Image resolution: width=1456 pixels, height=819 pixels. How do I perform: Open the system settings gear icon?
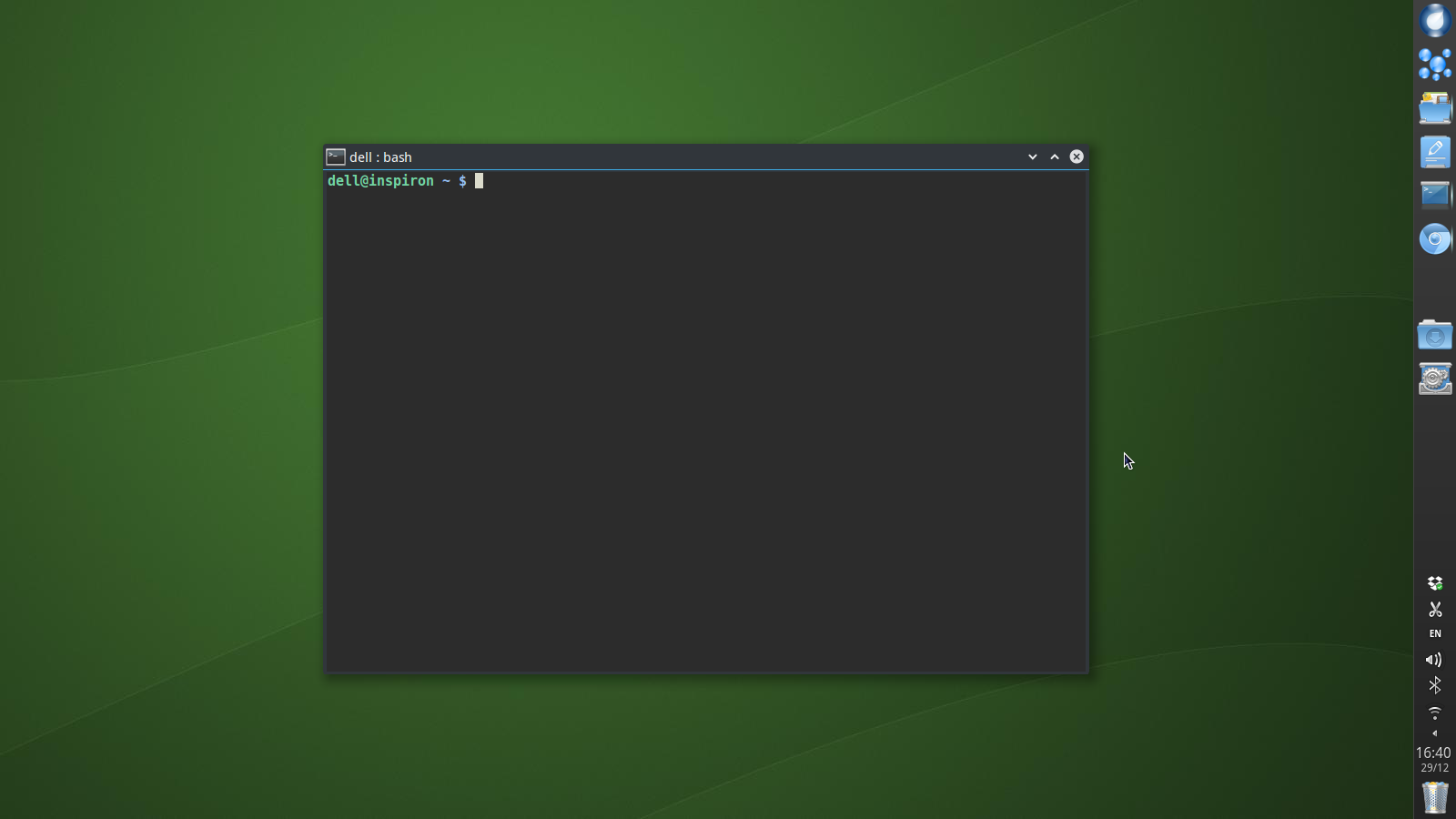click(x=1435, y=379)
